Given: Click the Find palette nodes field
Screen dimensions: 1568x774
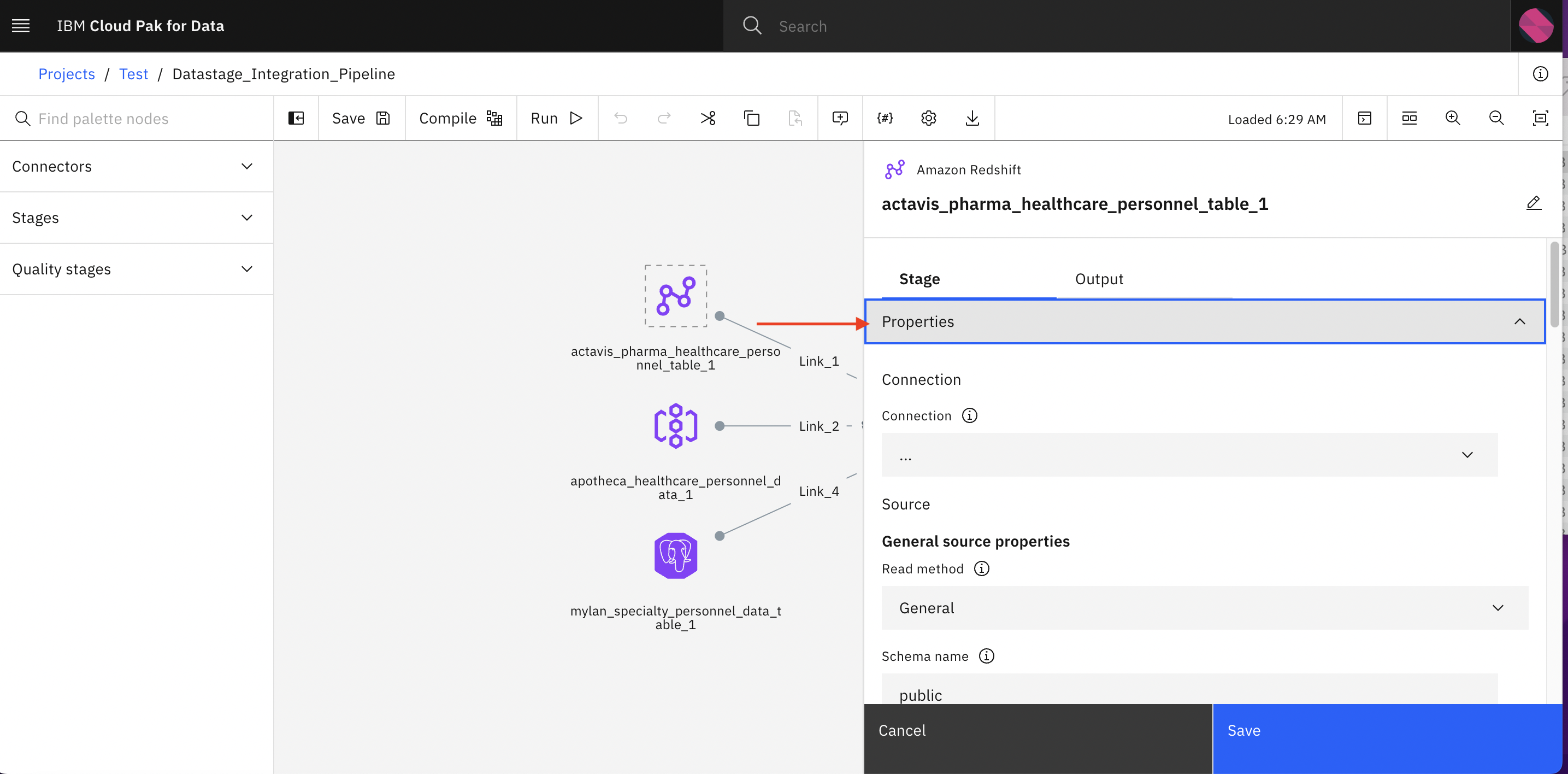Looking at the screenshot, I should coord(137,118).
